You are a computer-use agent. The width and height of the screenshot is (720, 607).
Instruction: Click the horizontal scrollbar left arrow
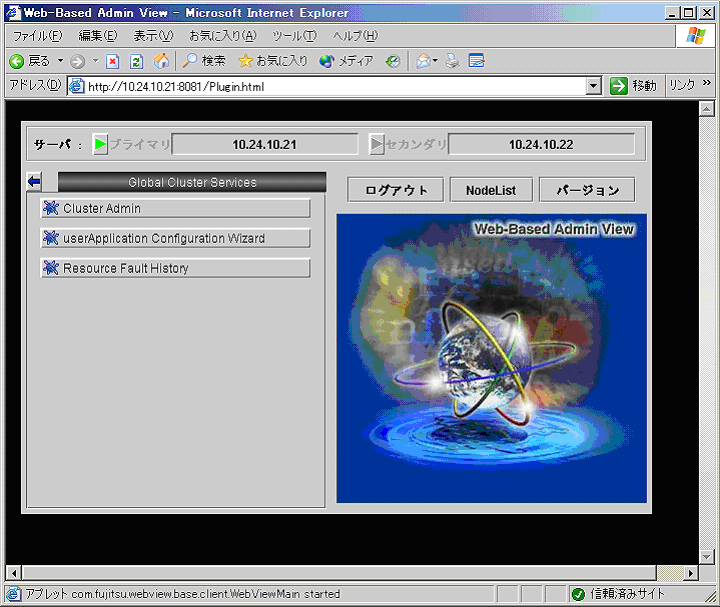(x=14, y=573)
